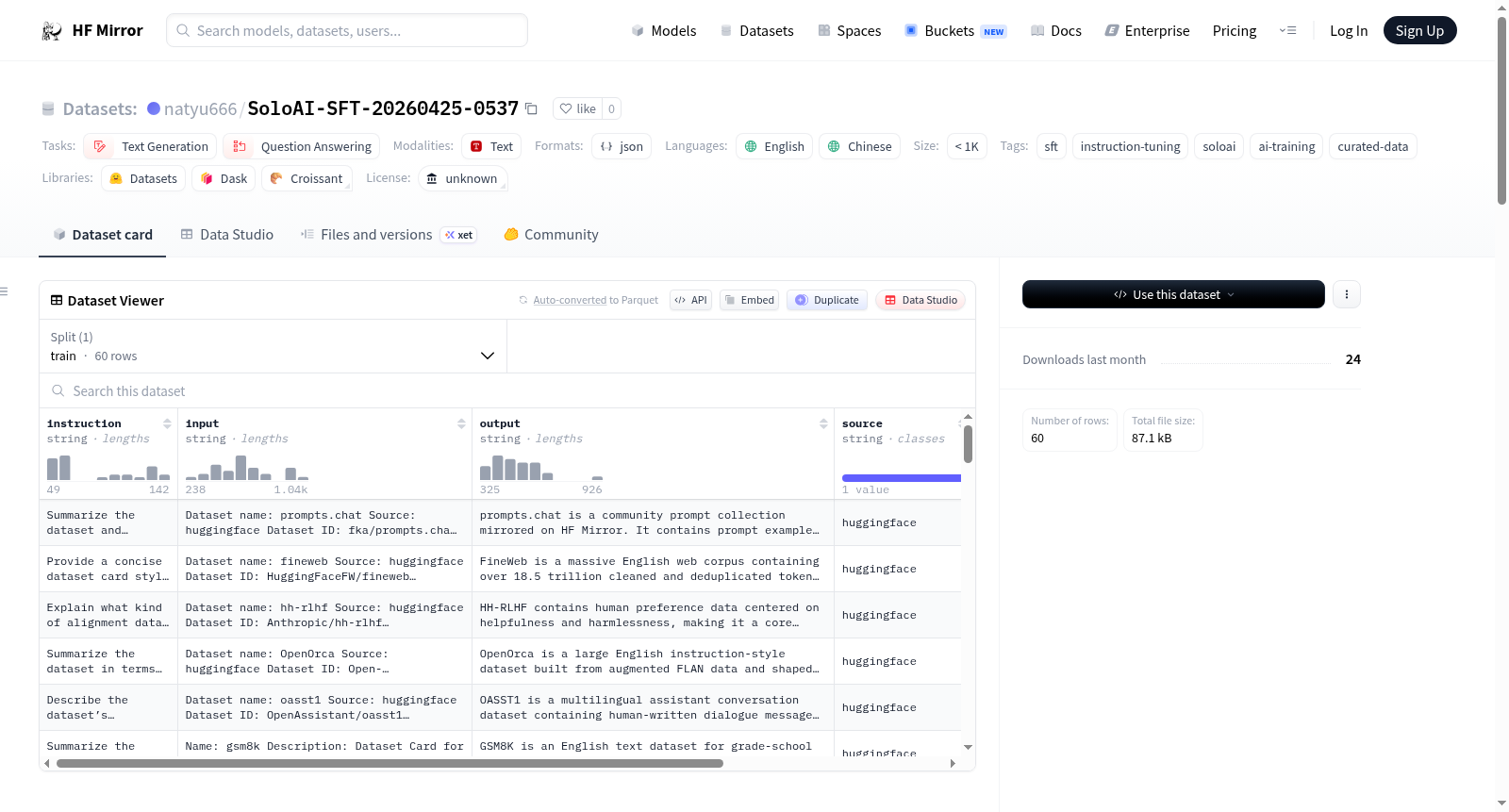This screenshot has height=812, width=1509.
Task: Click the Sign Up button
Action: point(1419,30)
